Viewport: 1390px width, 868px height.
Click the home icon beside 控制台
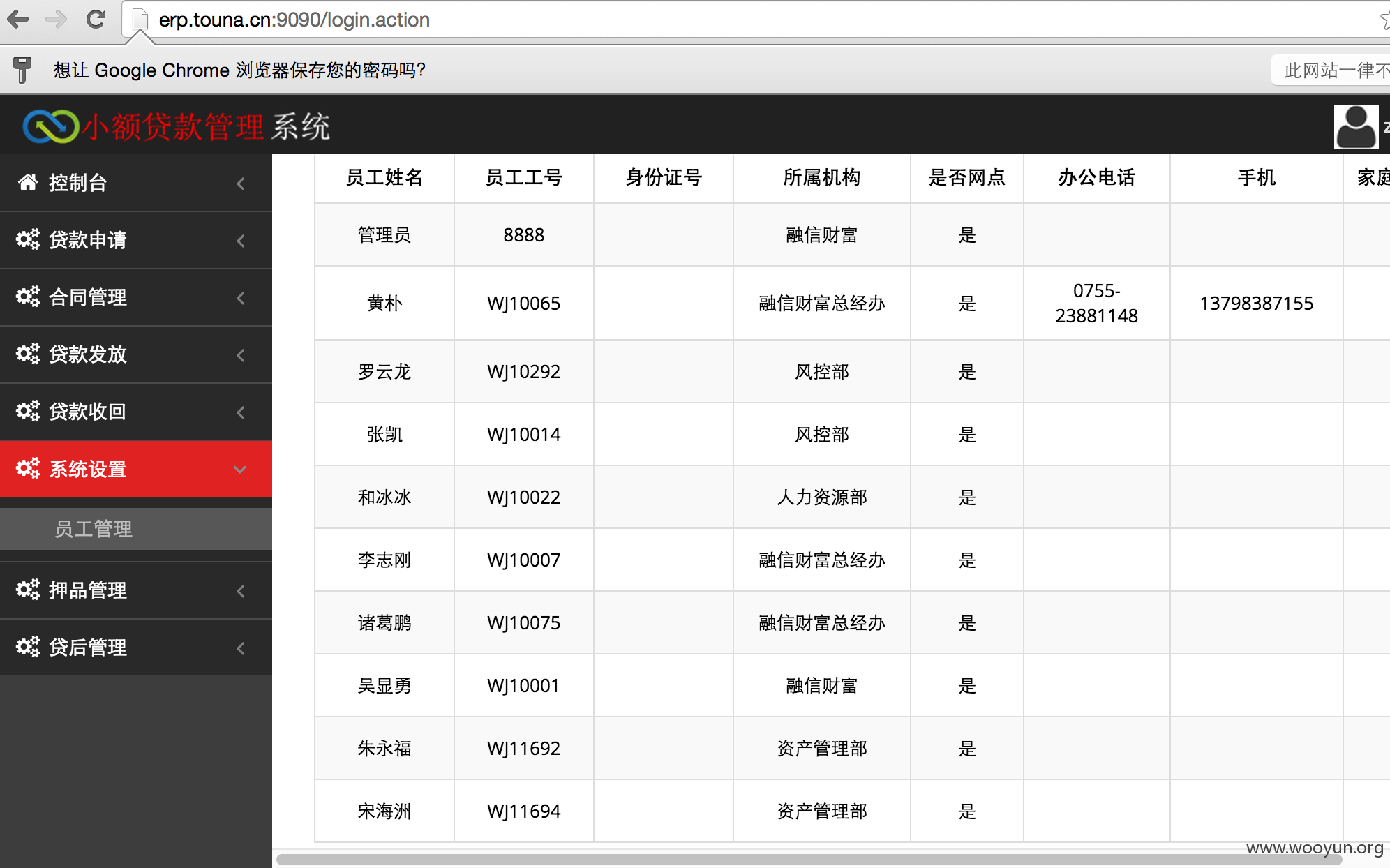point(28,182)
